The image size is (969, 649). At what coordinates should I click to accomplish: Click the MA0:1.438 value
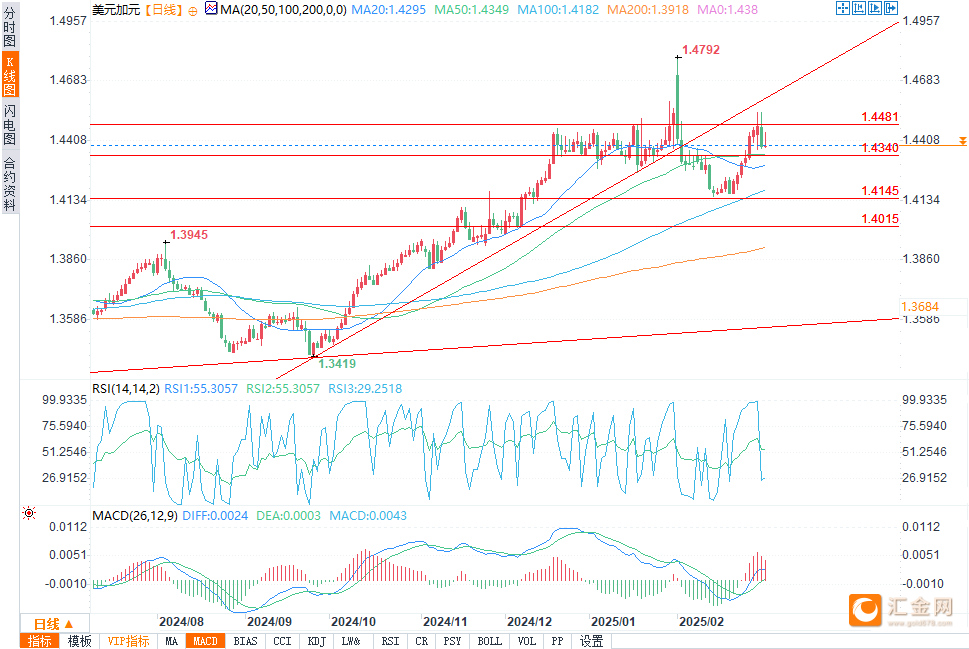click(x=727, y=10)
